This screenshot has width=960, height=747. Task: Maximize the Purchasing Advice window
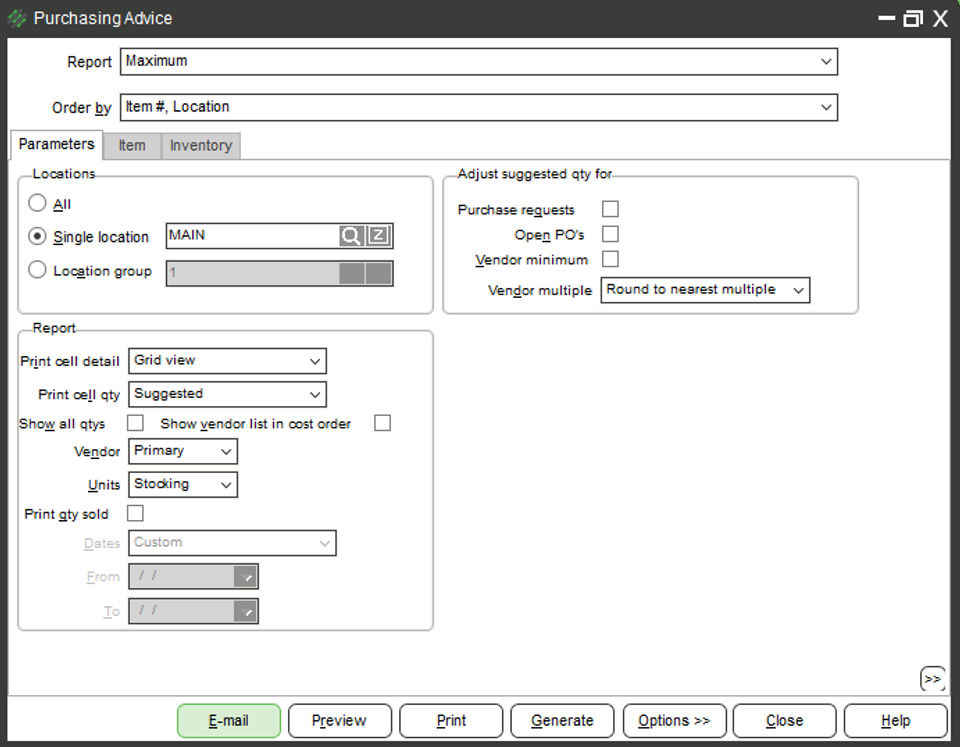pos(912,18)
